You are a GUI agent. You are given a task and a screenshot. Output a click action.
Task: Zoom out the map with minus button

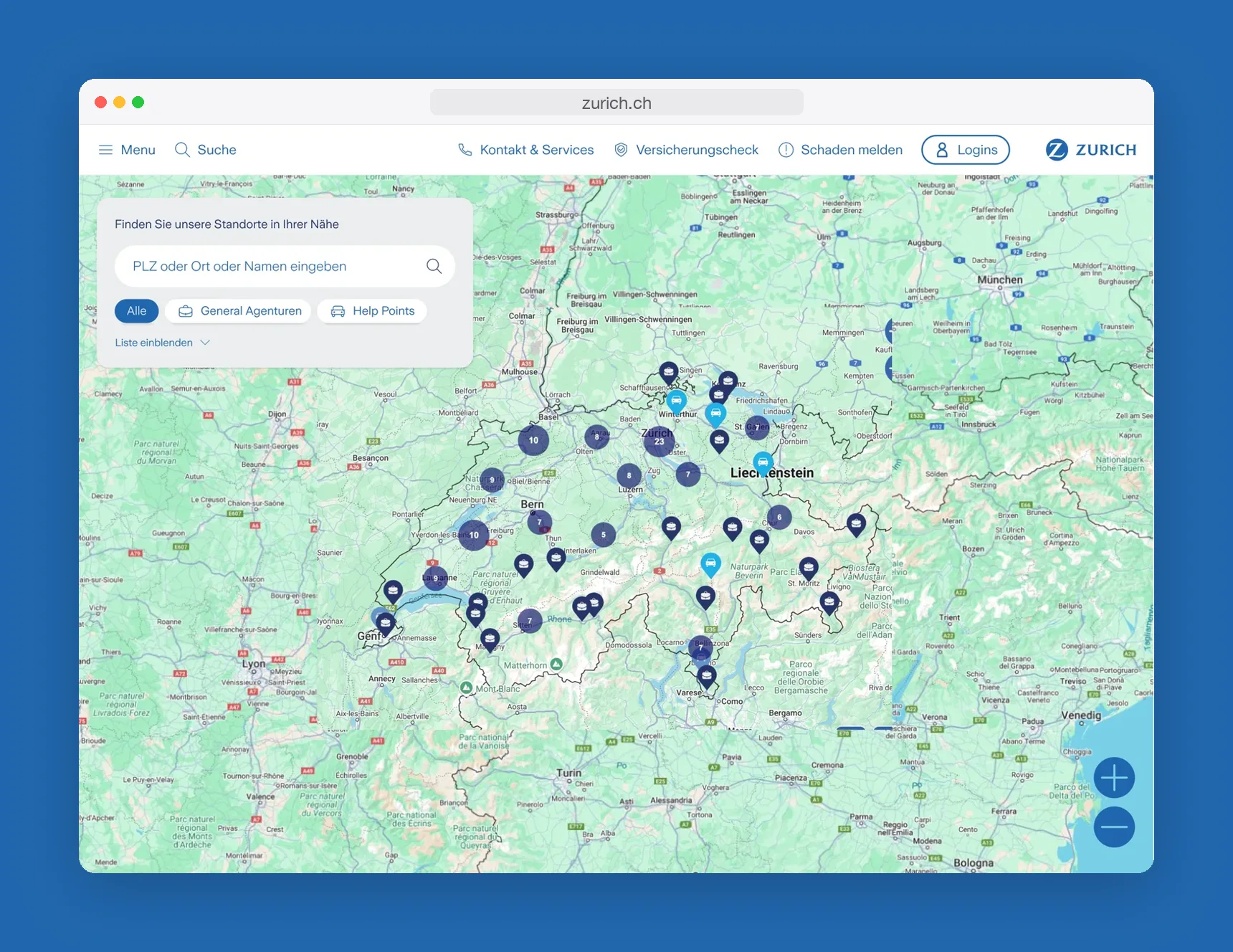pyautogui.click(x=1114, y=827)
